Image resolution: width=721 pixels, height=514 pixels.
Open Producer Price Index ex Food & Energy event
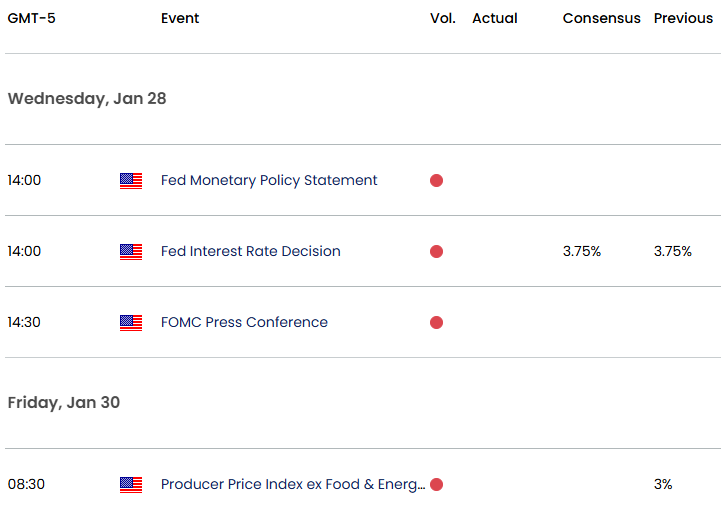tap(292, 485)
